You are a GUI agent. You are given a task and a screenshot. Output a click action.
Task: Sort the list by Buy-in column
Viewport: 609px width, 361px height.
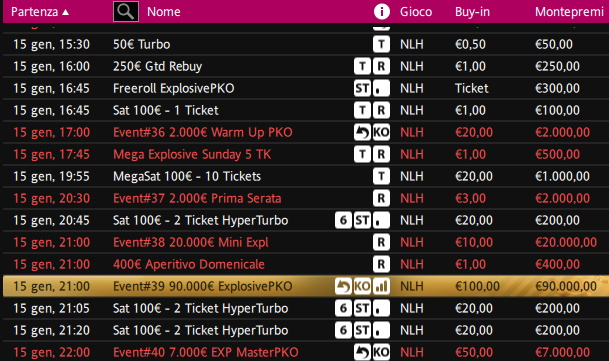pos(472,12)
